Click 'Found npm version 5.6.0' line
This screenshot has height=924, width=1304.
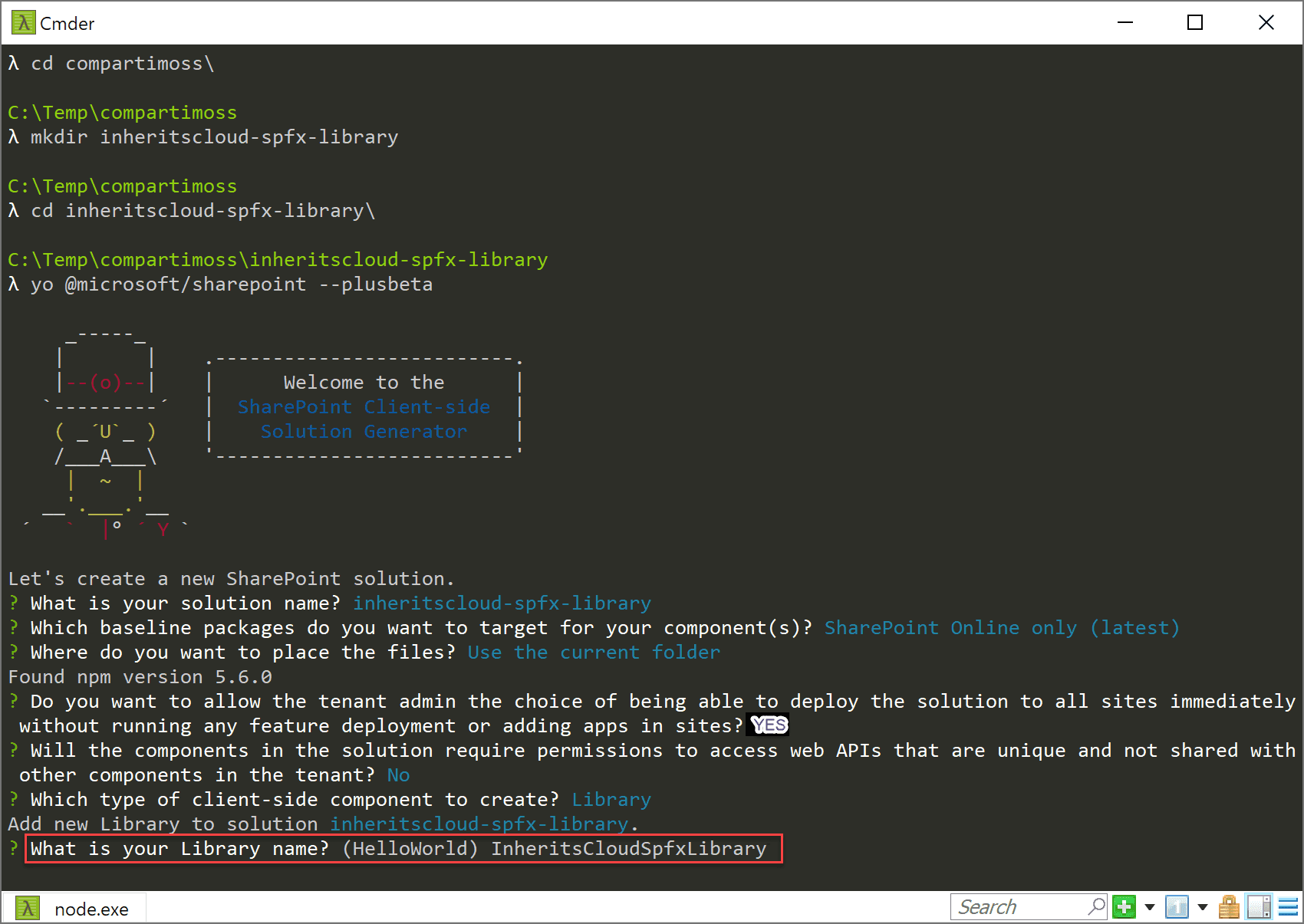point(140,677)
